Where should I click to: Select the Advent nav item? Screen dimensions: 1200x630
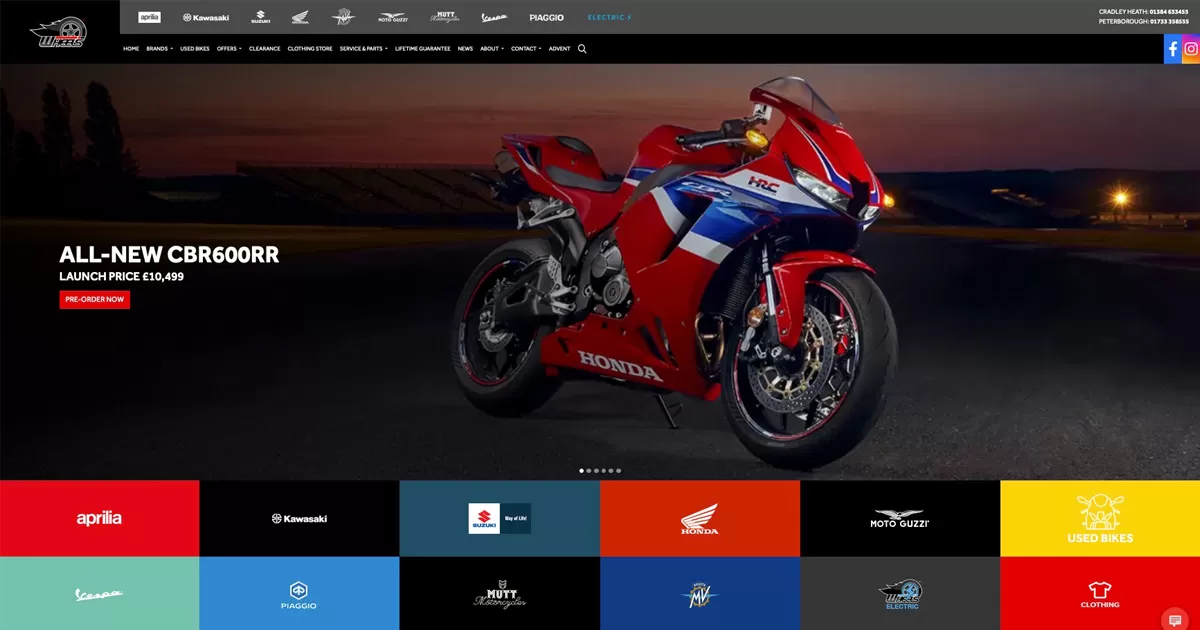[x=560, y=49]
